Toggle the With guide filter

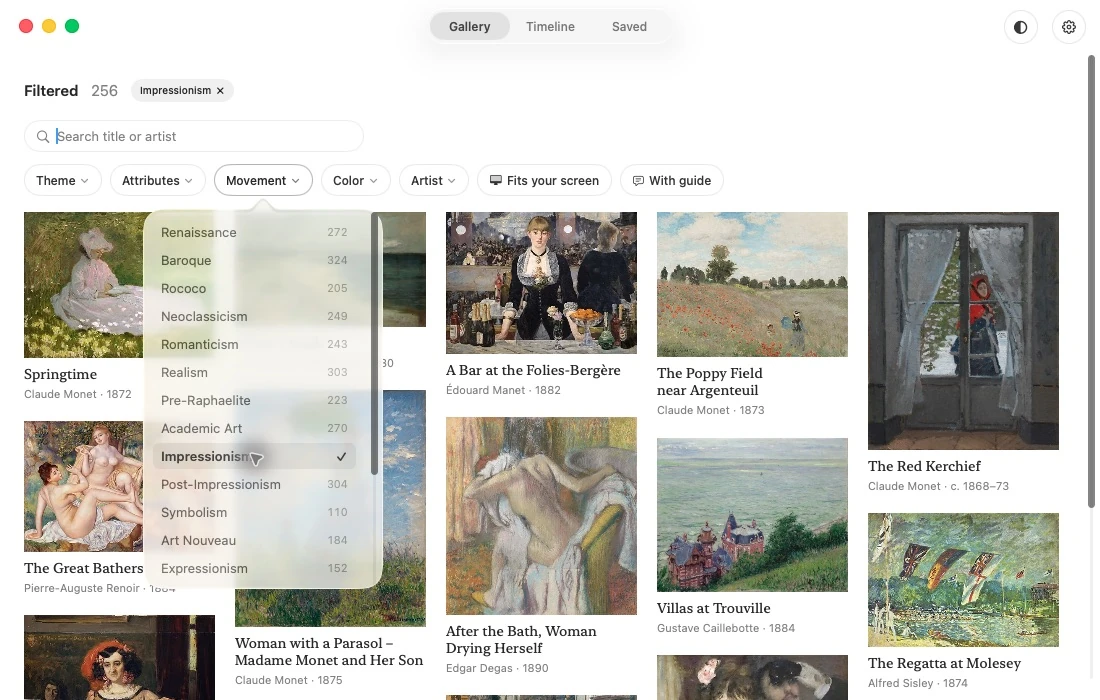tap(671, 180)
